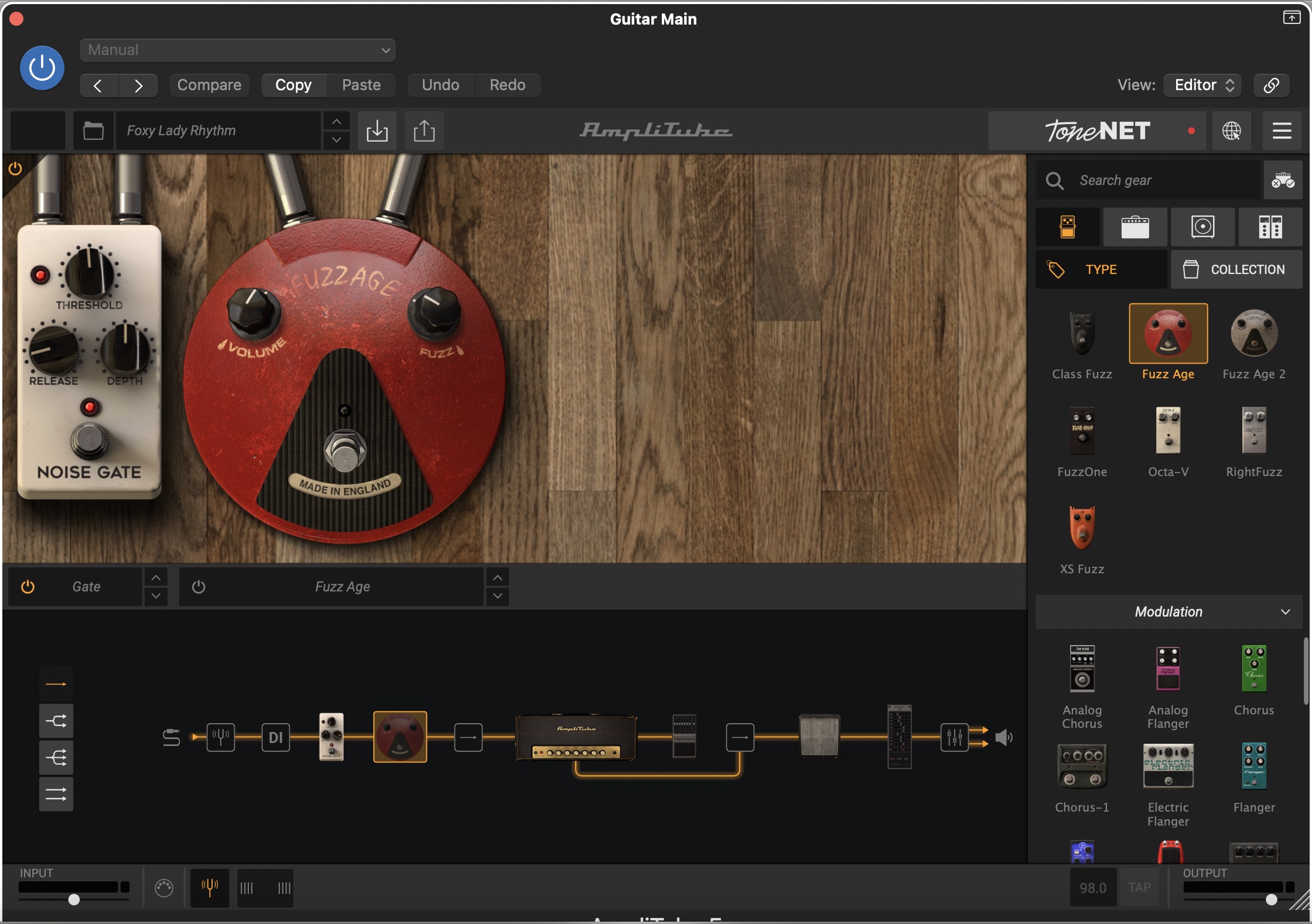Click the Redo button
Image resolution: width=1312 pixels, height=924 pixels.
(507, 85)
